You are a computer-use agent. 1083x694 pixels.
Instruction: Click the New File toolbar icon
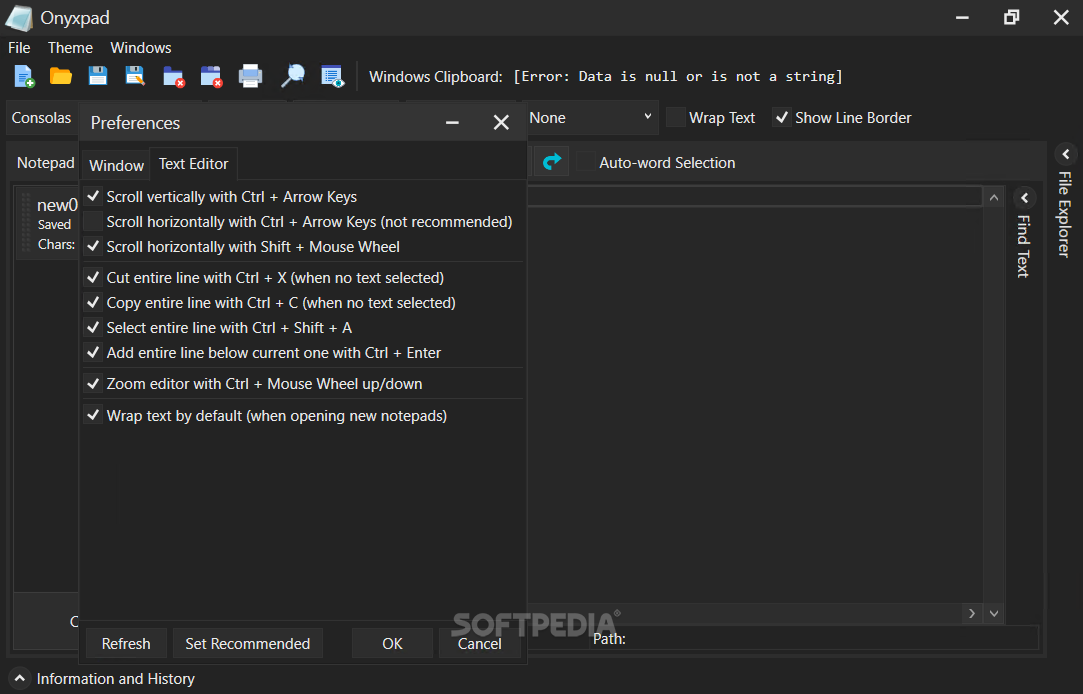click(24, 76)
